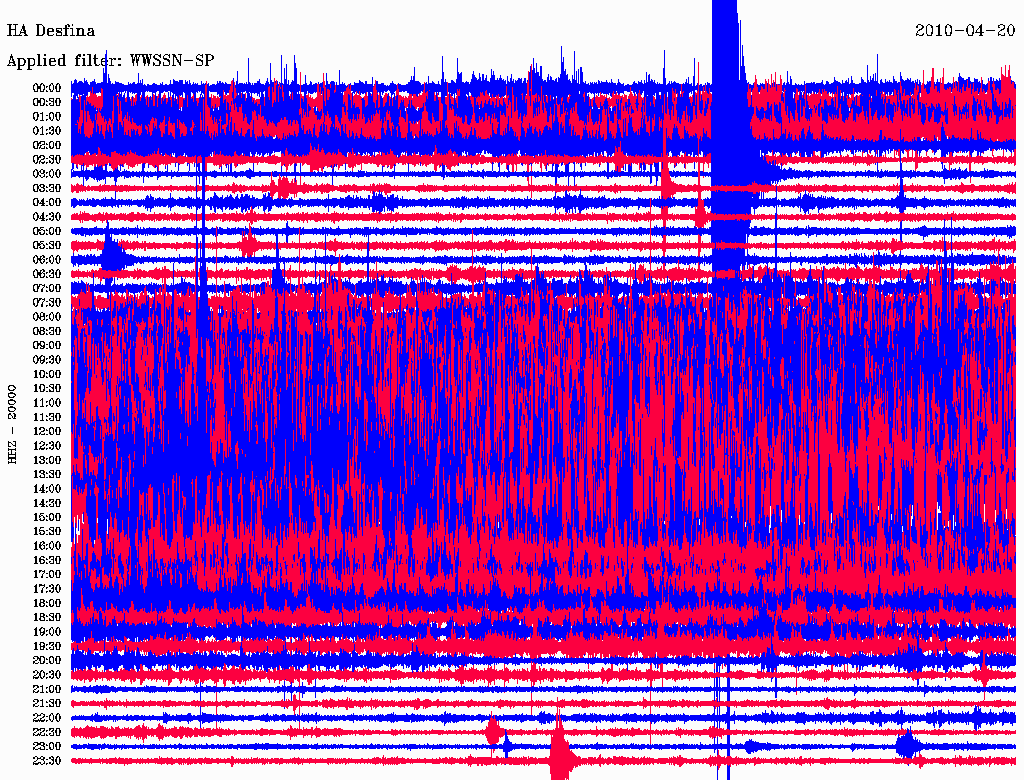Select the 12:00 time label
Image resolution: width=1024 pixels, height=780 pixels.
tap(46, 432)
